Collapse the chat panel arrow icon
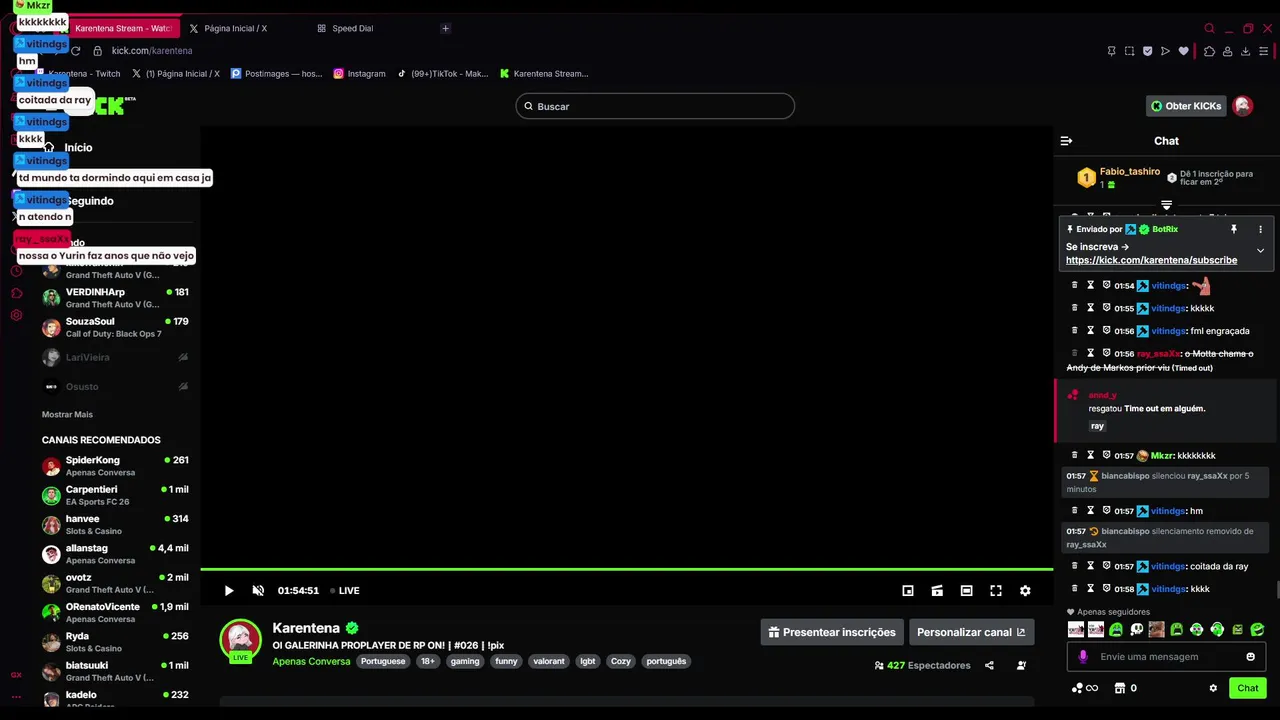Viewport: 1280px width, 720px height. pyautogui.click(x=1066, y=141)
